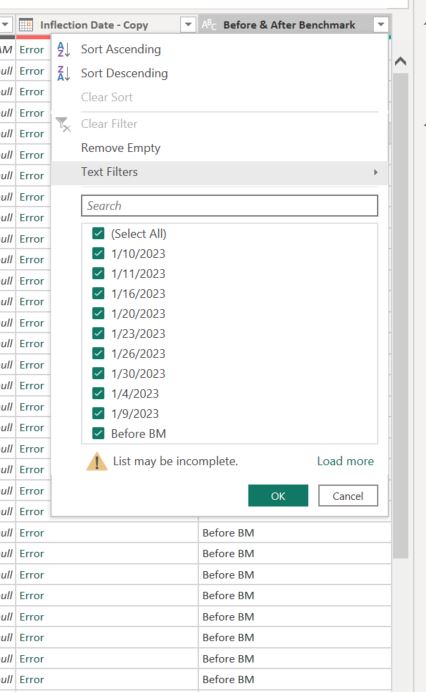Click the scroll up chevron arrow
Viewport: 426px width, 692px height.
pos(400,61)
